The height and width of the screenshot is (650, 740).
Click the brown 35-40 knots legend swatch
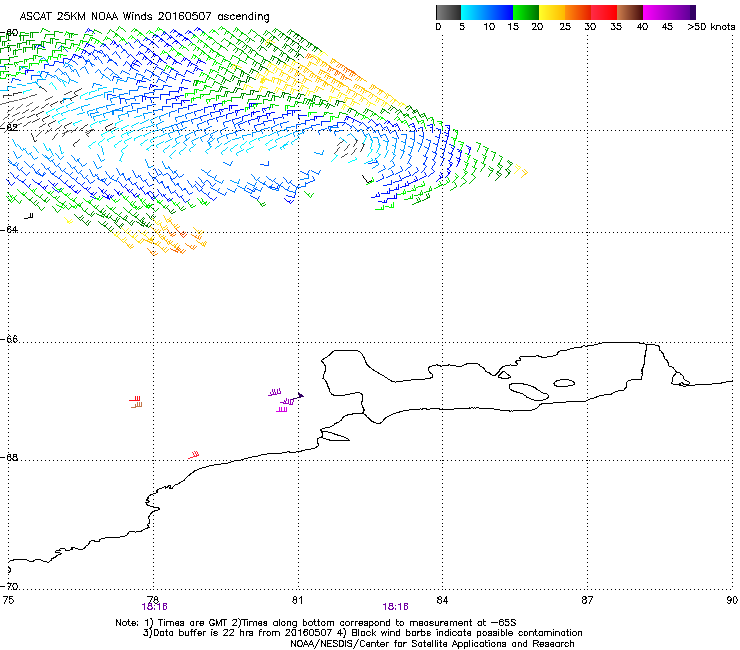[x=630, y=12]
